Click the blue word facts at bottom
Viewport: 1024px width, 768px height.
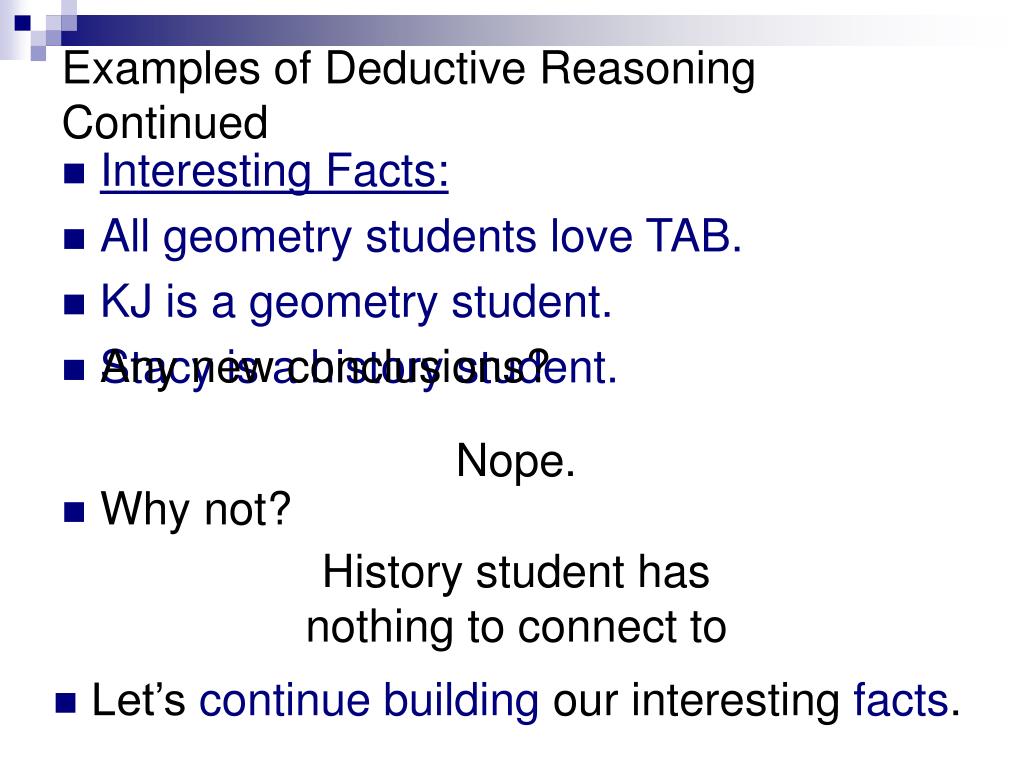pos(901,700)
